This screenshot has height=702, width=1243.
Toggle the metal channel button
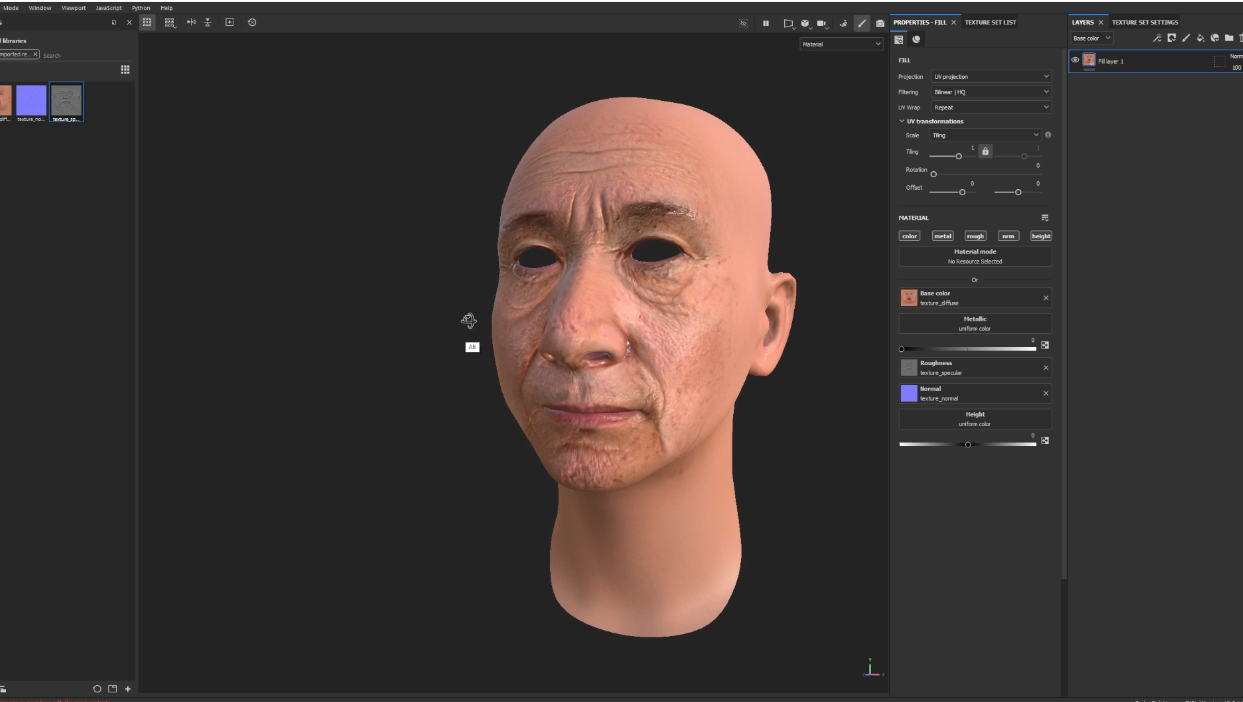pyautogui.click(x=942, y=236)
